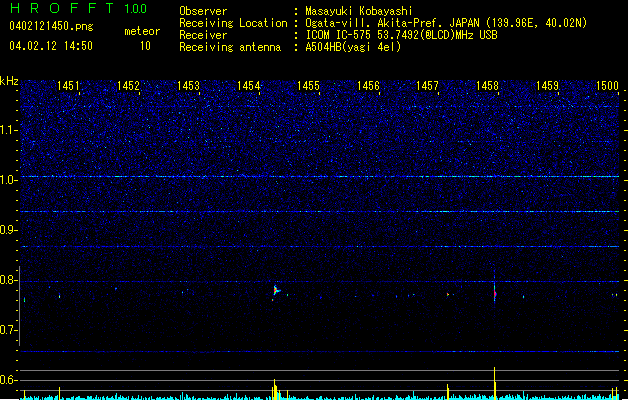The width and height of the screenshot is (629, 400).
Task: Click the bright meteor echo after 1454
Action: coord(276,291)
